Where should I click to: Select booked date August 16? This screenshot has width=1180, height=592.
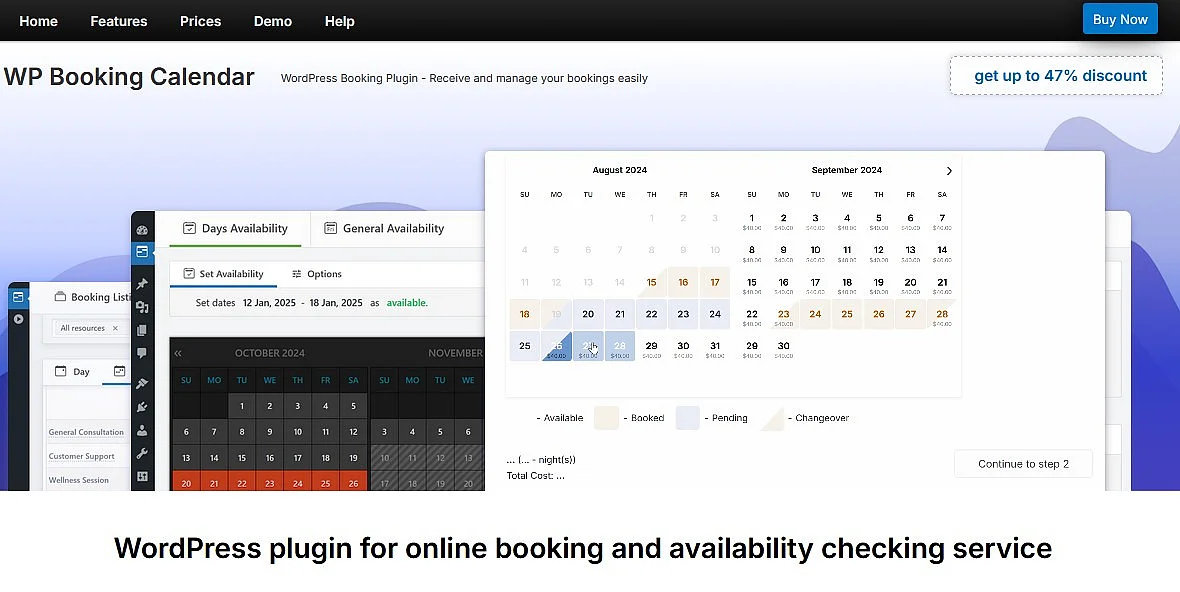(x=683, y=283)
